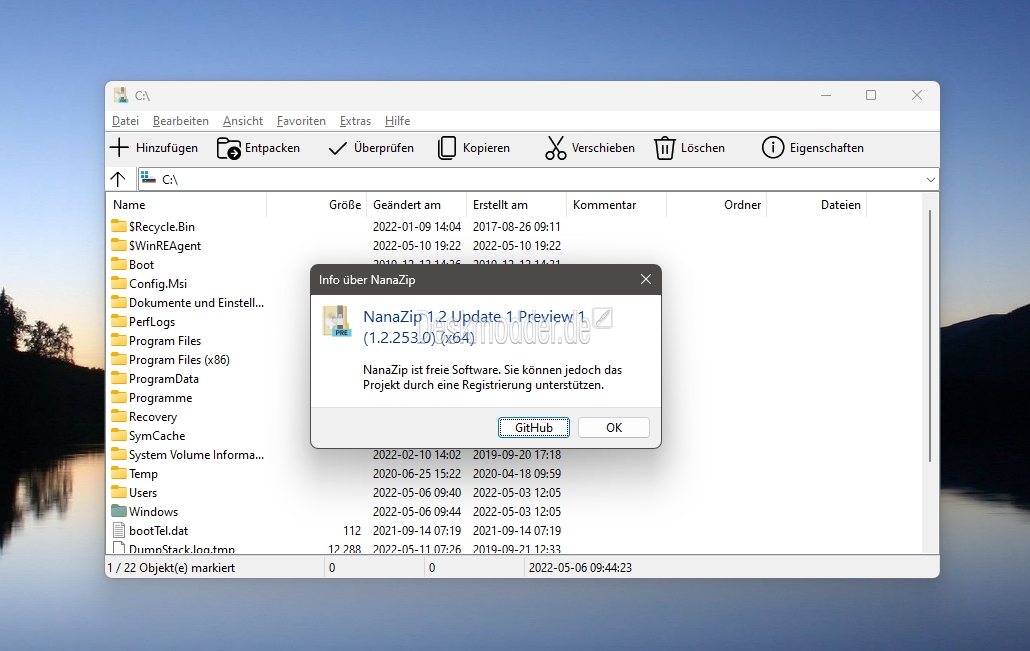This screenshot has height=651, width=1030.
Task: Click $Recycle.Bin modified date 2022-01-09 14:04
Action: 416,227
